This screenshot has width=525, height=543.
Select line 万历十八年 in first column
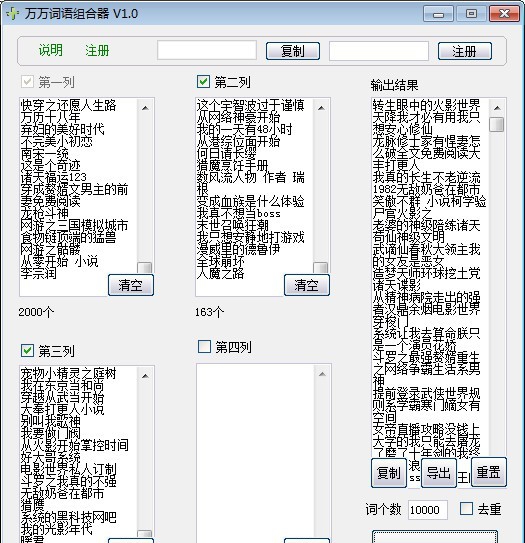[51, 117]
